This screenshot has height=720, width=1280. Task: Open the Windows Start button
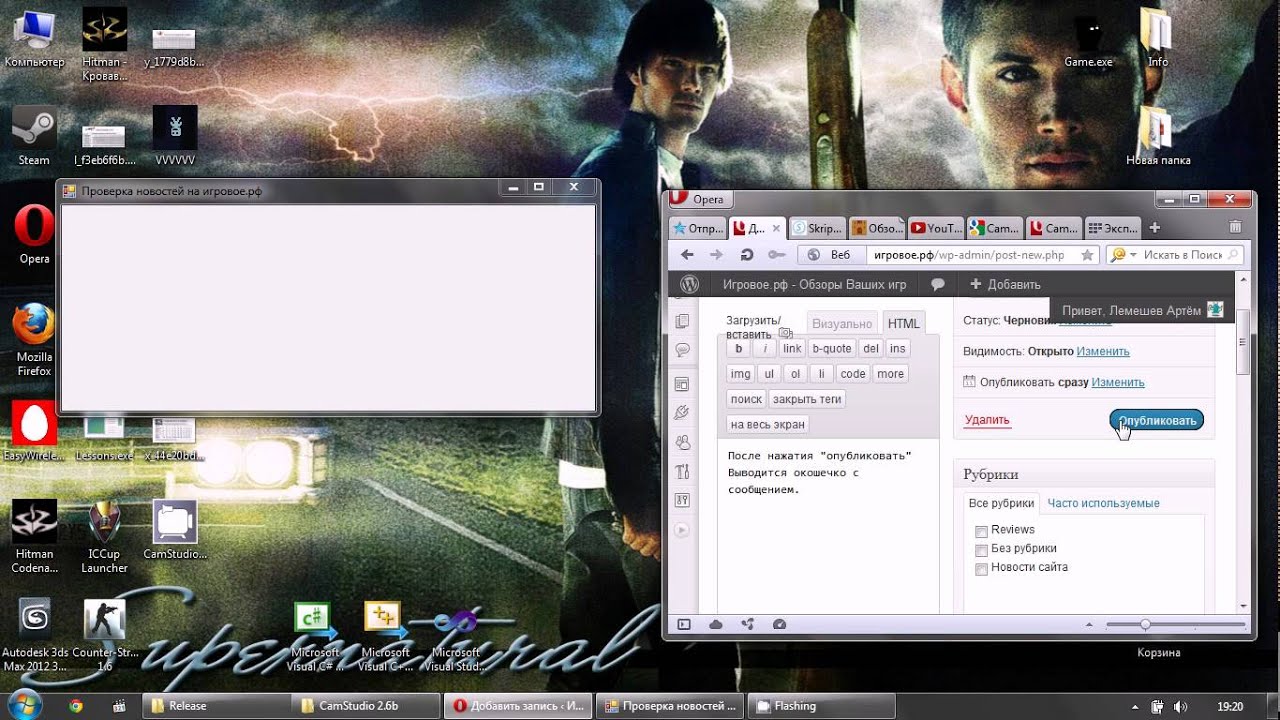click(24, 705)
